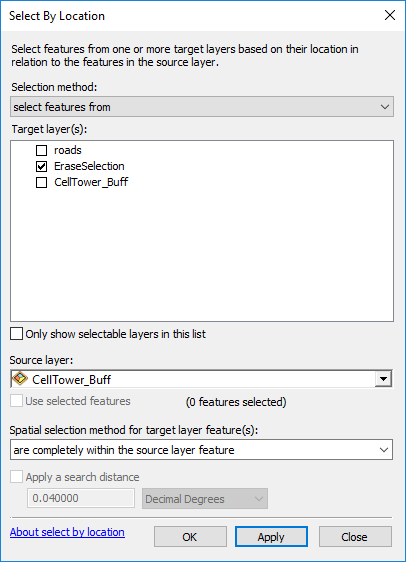Screen dimensions: 406x562
Task: Click the Close button
Action: click(x=355, y=537)
